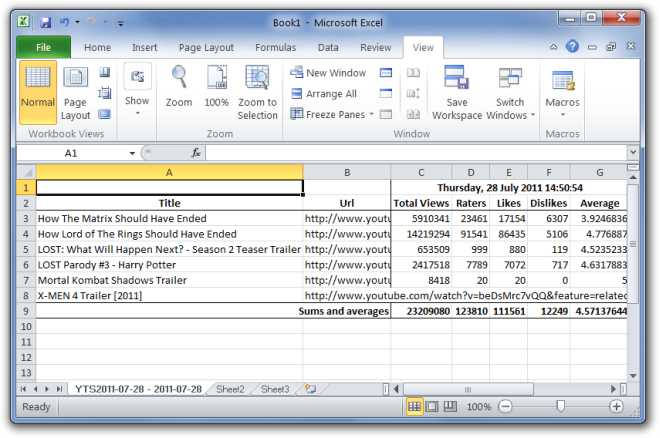This screenshot has height=438, width=660.
Task: Go to first sheet navigation arrow
Action: click(x=24, y=389)
